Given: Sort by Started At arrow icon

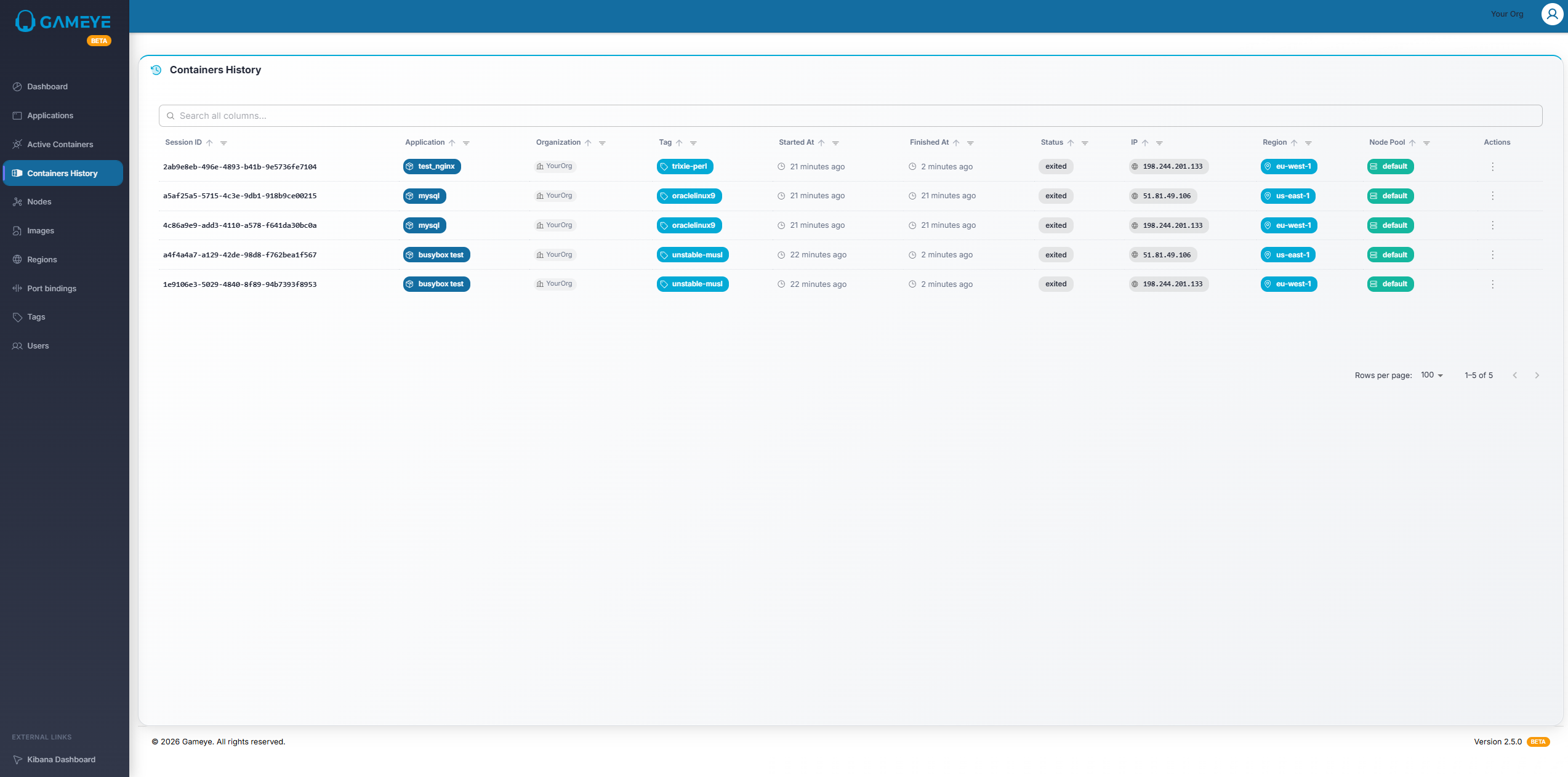Looking at the screenshot, I should [x=821, y=143].
